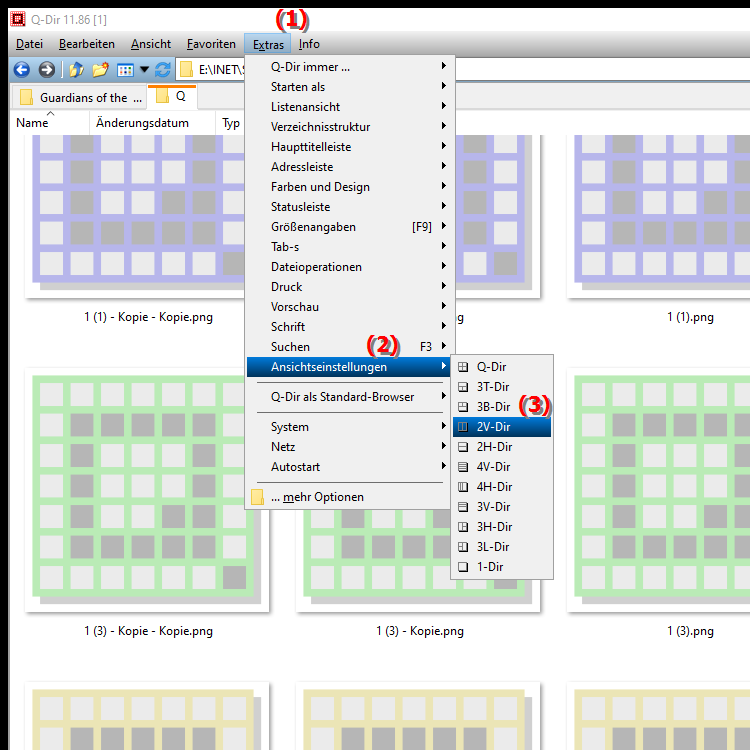
Task: Expand the Listenansicht submenu
Action: [350, 107]
